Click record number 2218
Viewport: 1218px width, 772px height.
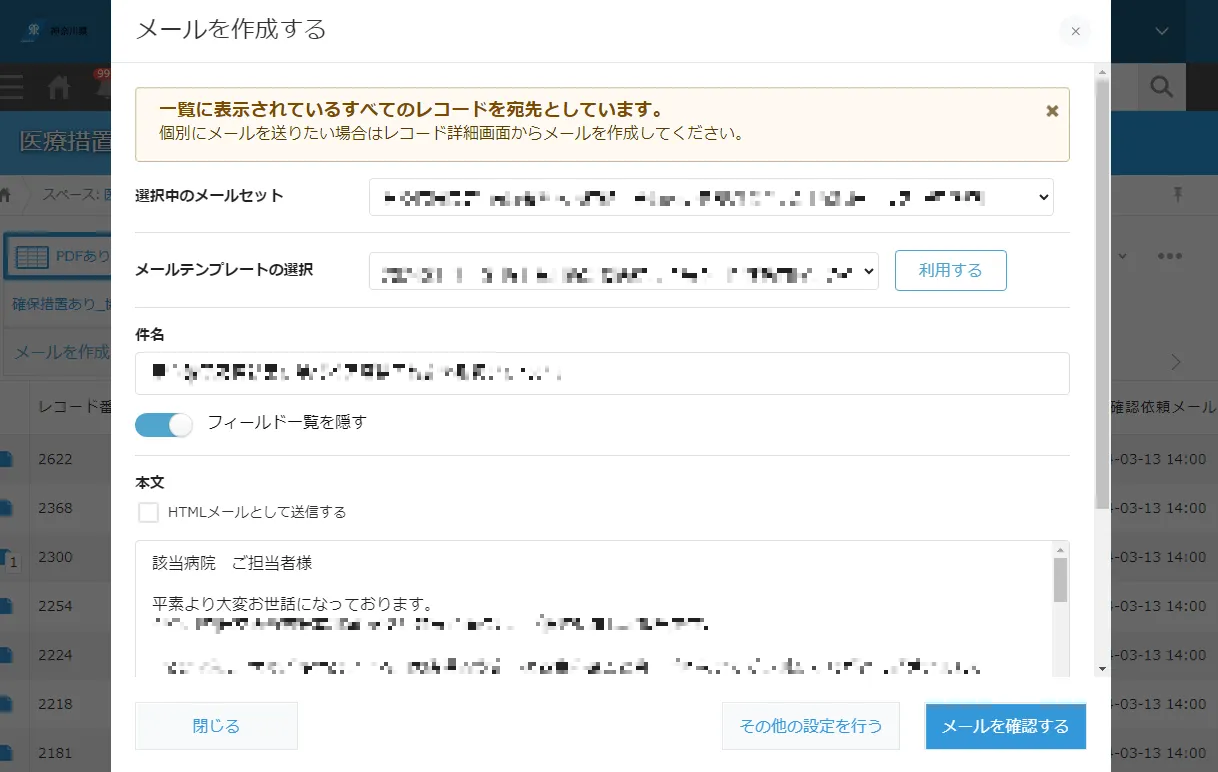pyautogui.click(x=55, y=704)
